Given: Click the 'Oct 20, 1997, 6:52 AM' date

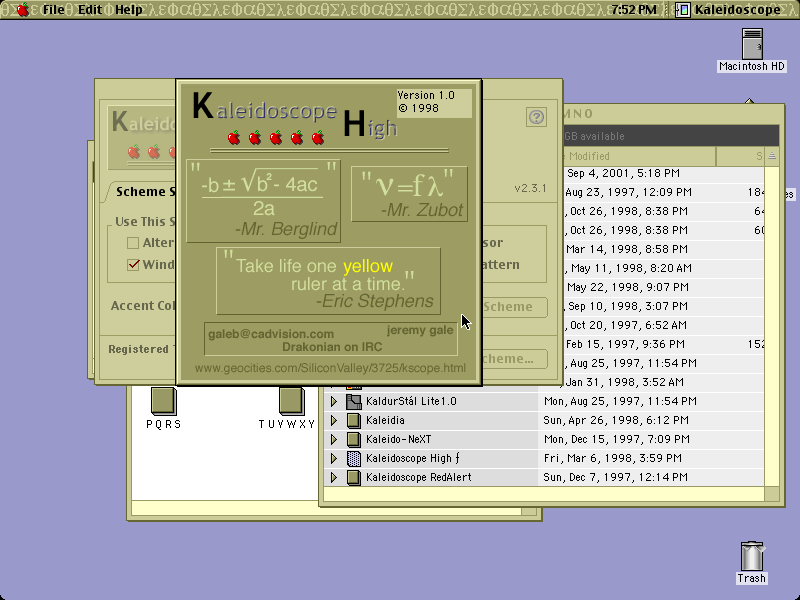Looking at the screenshot, I should [629, 325].
